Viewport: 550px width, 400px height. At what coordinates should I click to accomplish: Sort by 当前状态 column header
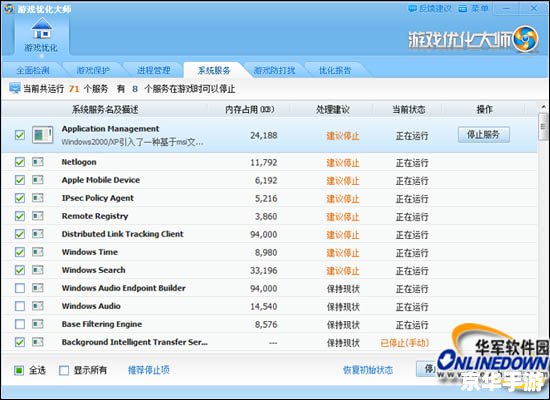[x=409, y=109]
